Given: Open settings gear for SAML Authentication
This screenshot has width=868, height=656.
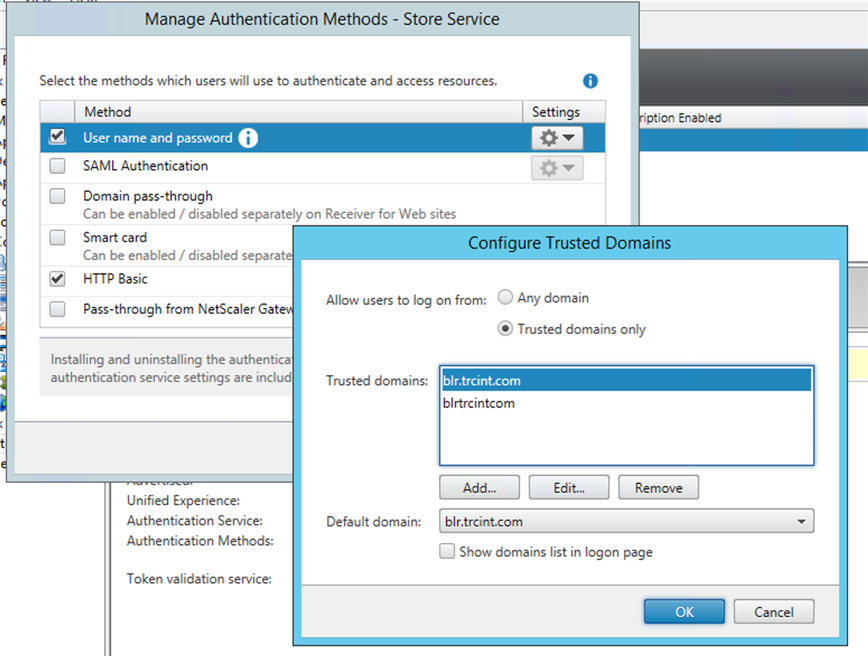Looking at the screenshot, I should (557, 168).
